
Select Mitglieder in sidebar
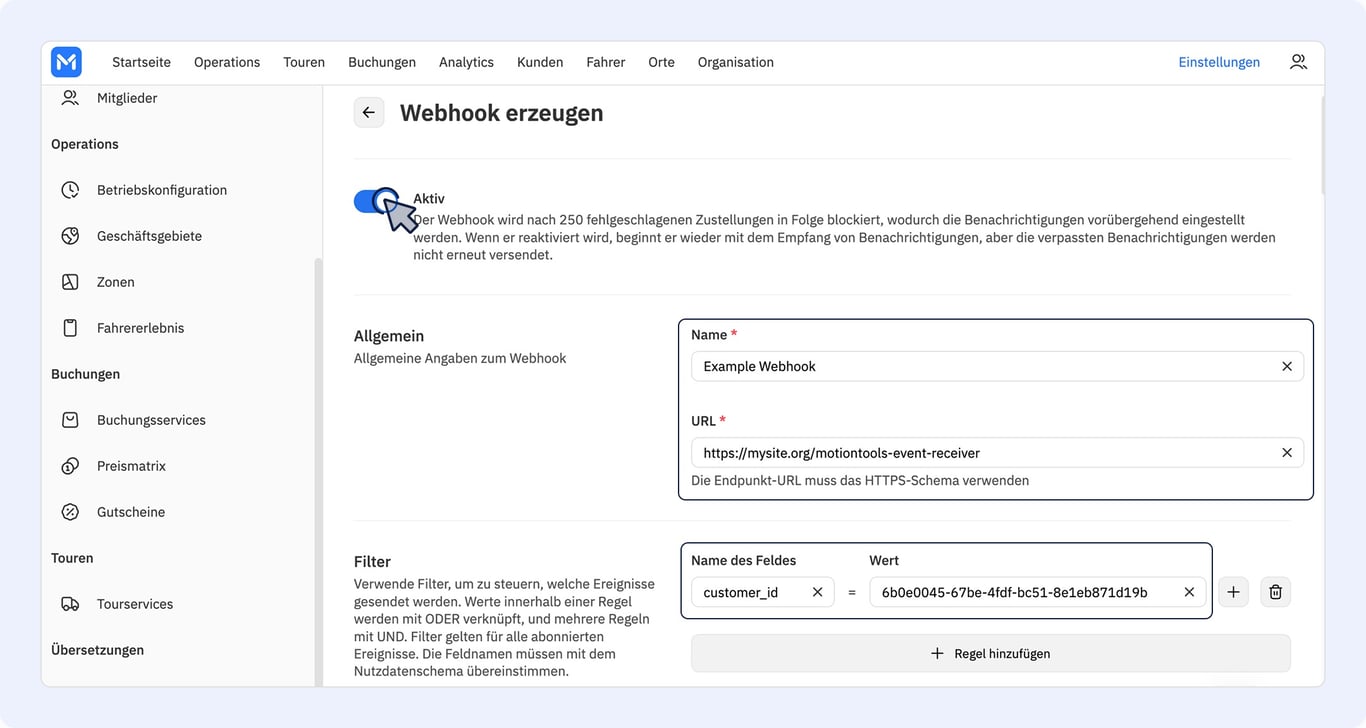pos(127,98)
